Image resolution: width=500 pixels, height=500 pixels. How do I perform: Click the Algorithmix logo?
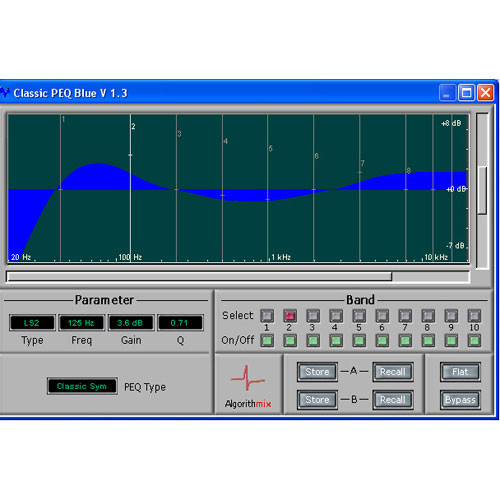point(248,386)
